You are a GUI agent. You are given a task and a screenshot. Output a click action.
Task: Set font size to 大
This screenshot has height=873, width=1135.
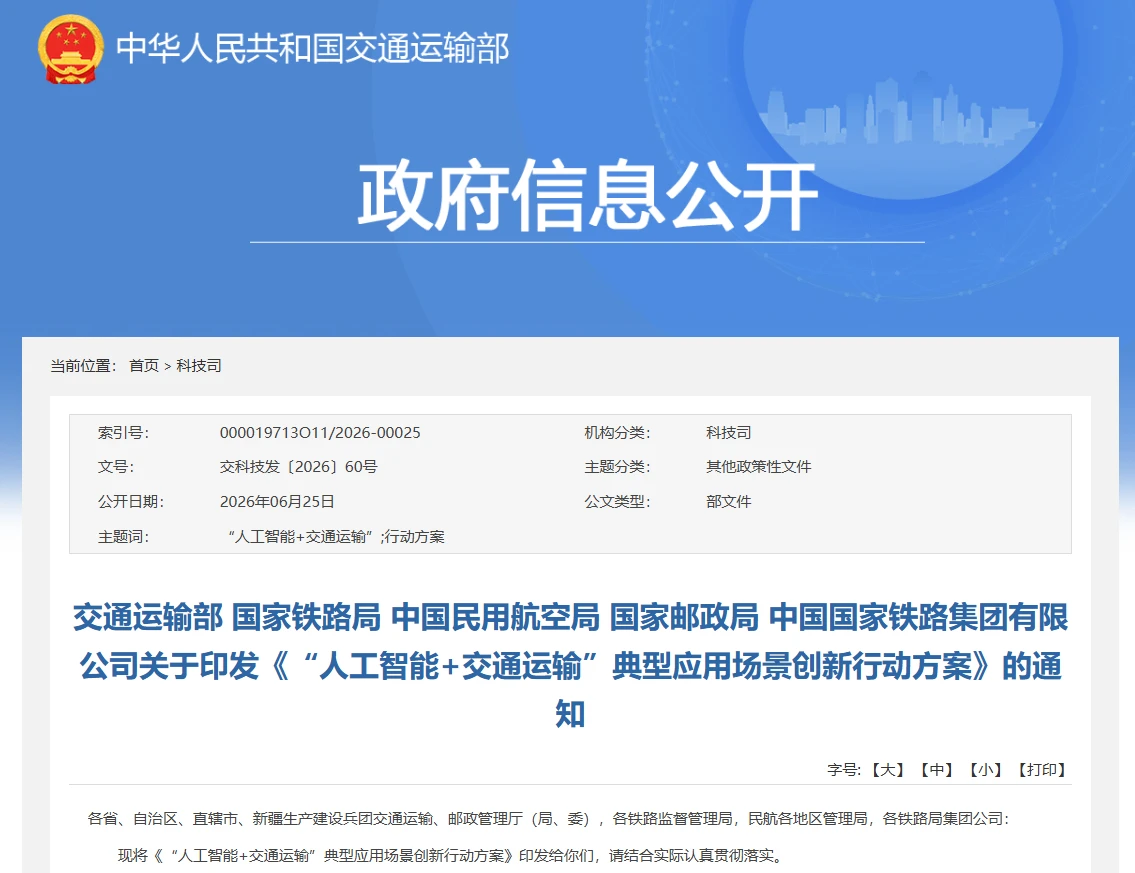887,769
